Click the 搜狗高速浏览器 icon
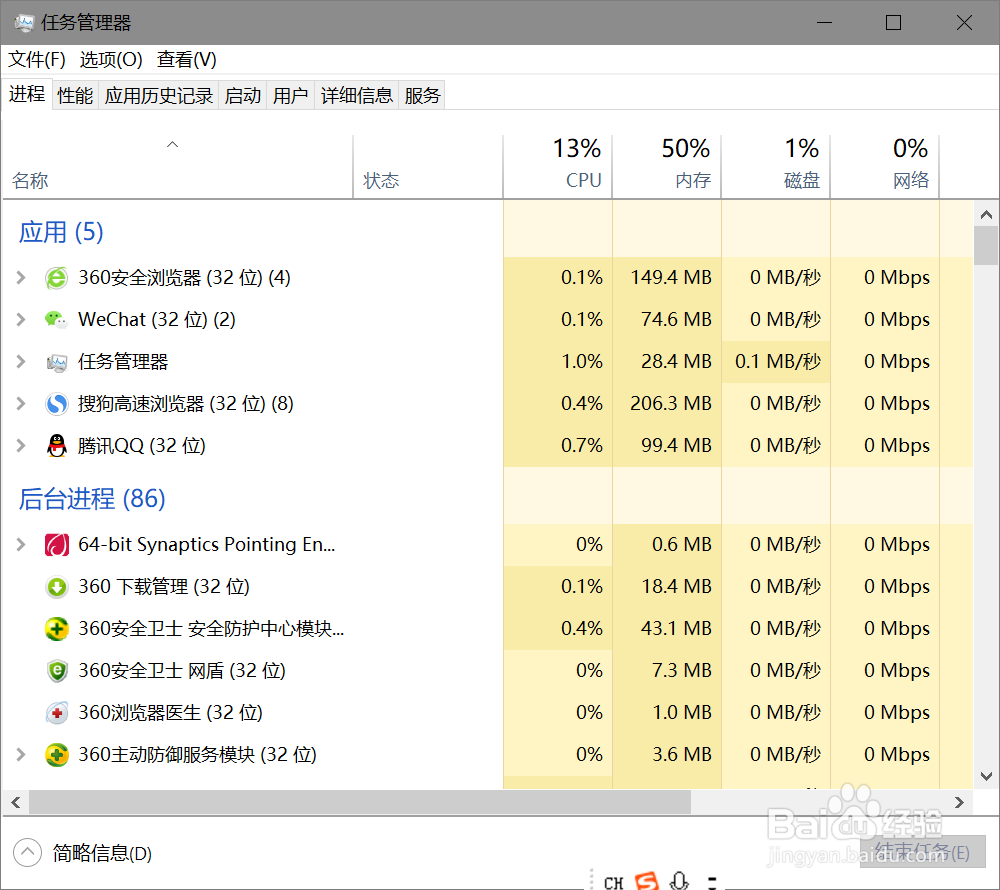Viewport: 1000px width, 890px height. click(x=56, y=404)
